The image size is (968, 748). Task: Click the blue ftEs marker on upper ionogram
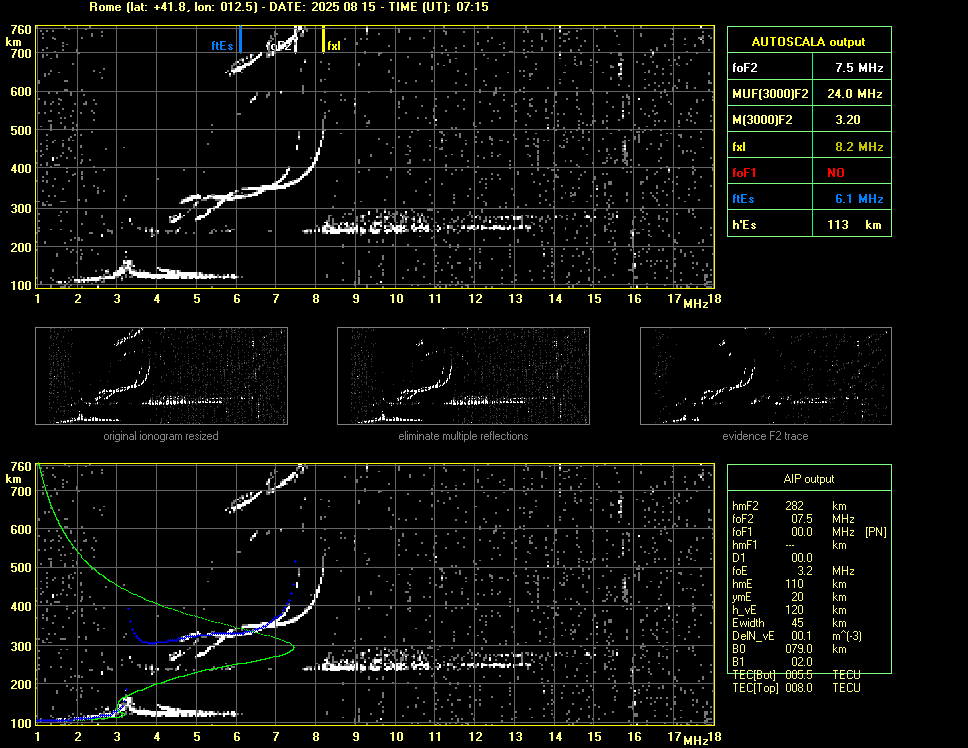pyautogui.click(x=240, y=39)
